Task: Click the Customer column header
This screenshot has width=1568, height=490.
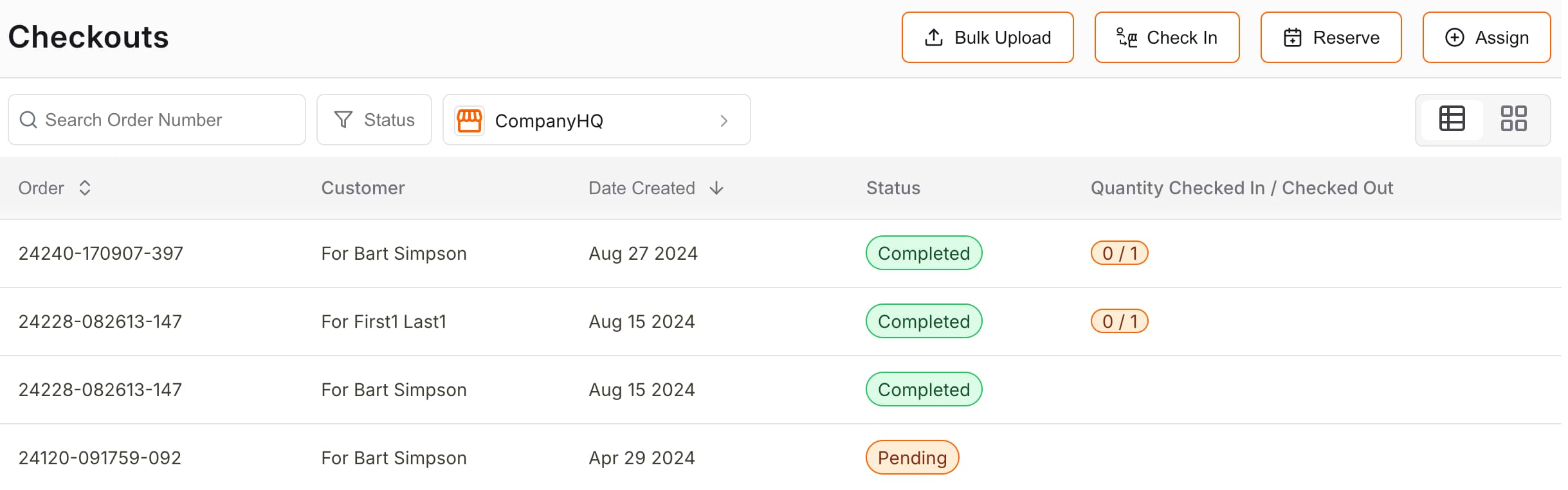Action: [x=363, y=188]
